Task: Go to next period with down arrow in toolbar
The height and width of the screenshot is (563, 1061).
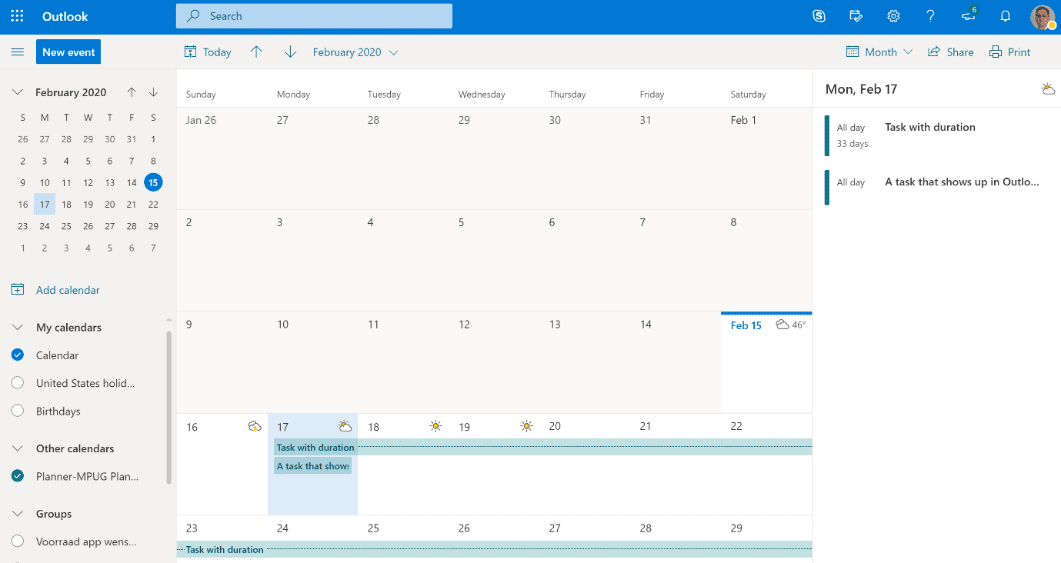Action: (290, 52)
